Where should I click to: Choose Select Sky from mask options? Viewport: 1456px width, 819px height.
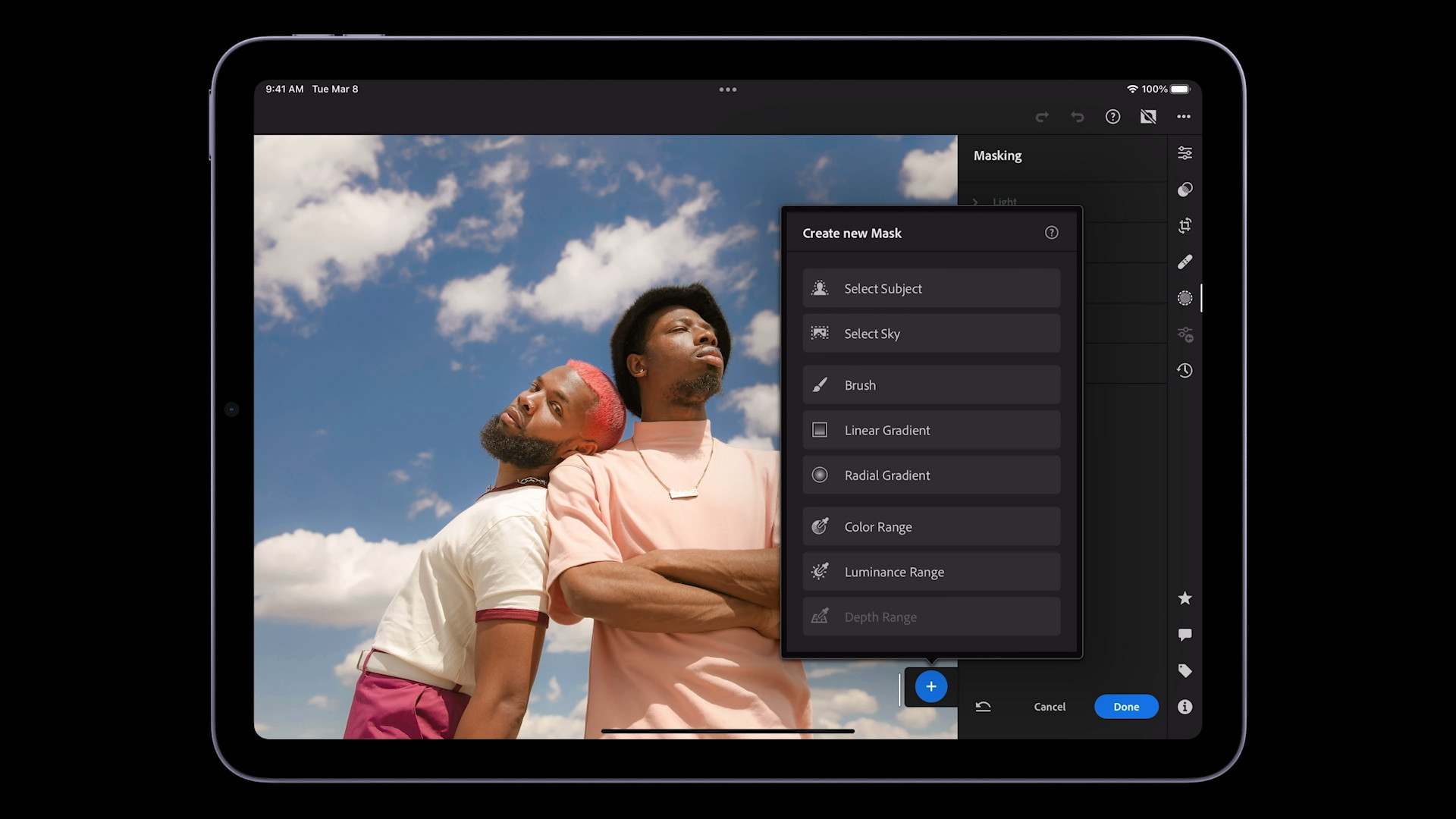931,334
